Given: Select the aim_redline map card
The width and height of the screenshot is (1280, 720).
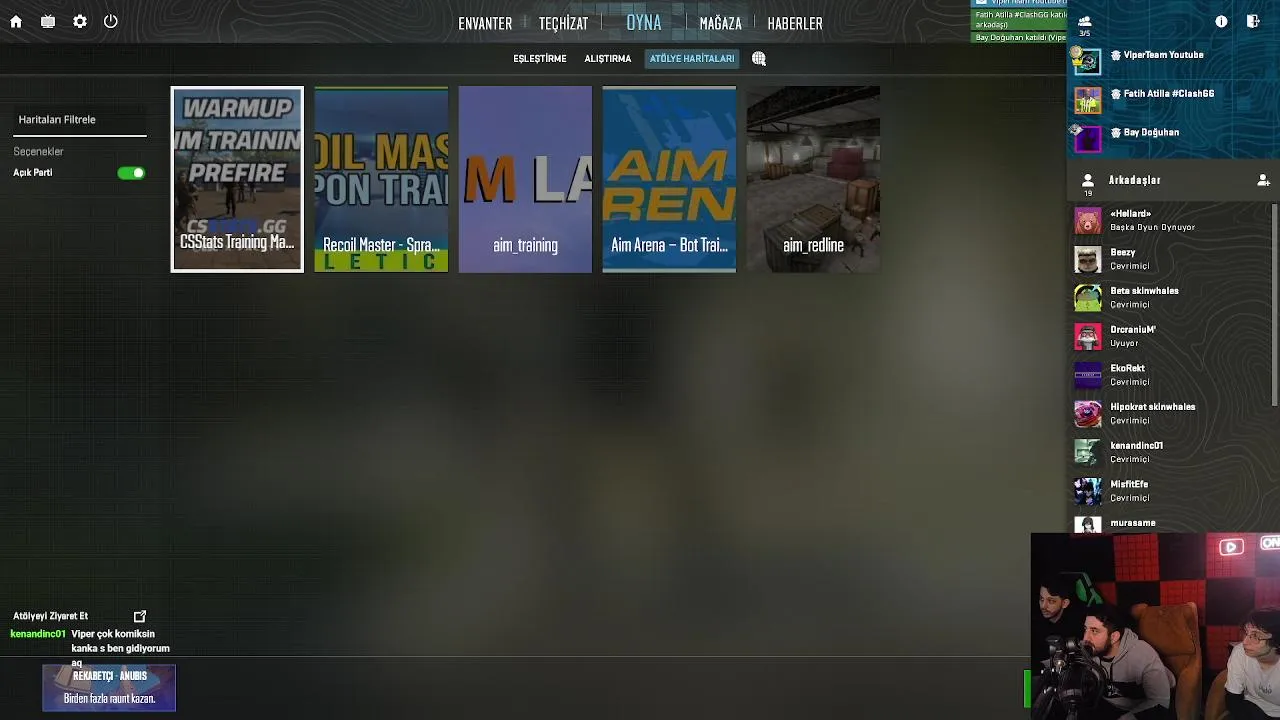Looking at the screenshot, I should (813, 179).
